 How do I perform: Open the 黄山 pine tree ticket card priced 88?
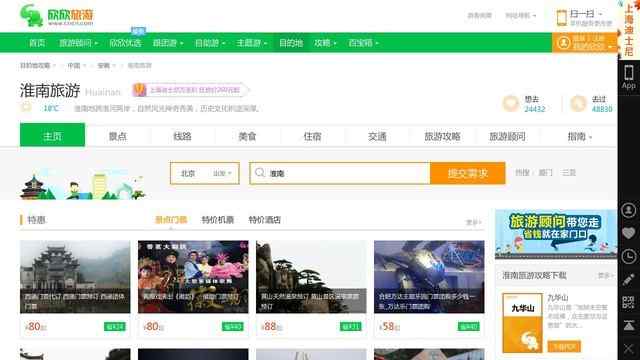click(x=311, y=288)
